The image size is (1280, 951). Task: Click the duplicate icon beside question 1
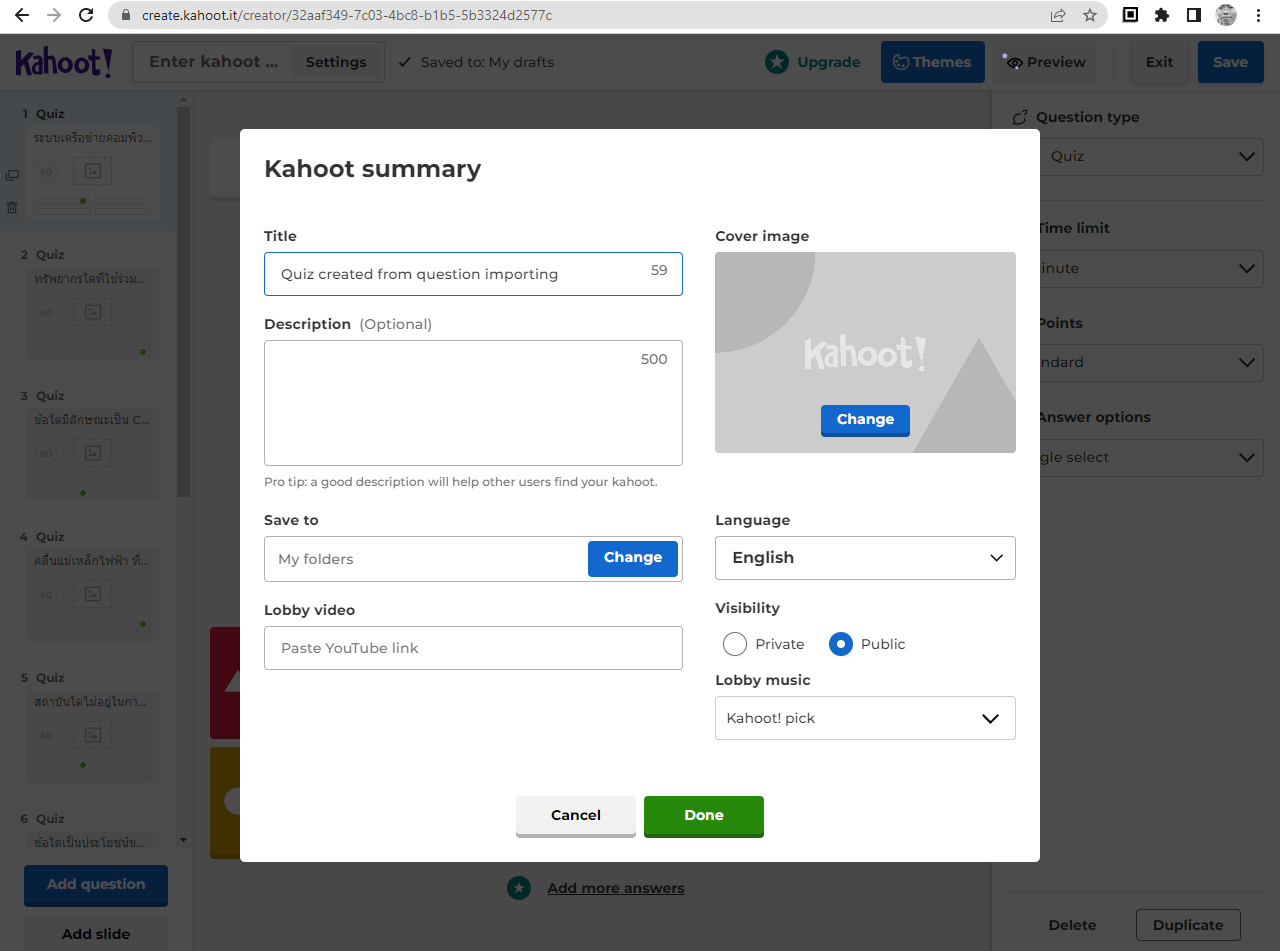[12, 176]
